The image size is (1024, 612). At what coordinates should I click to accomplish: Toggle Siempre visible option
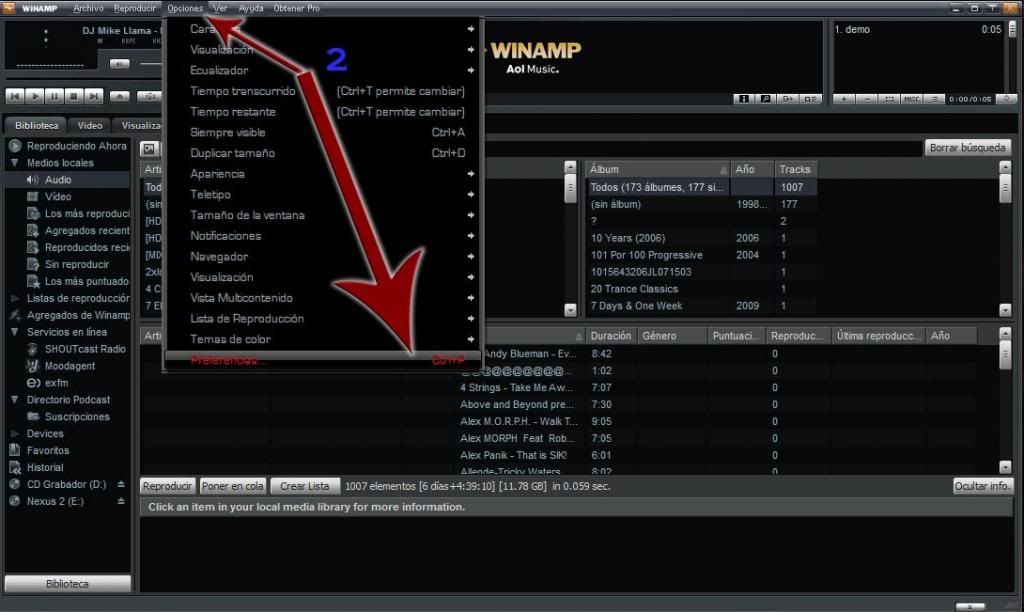pos(325,133)
